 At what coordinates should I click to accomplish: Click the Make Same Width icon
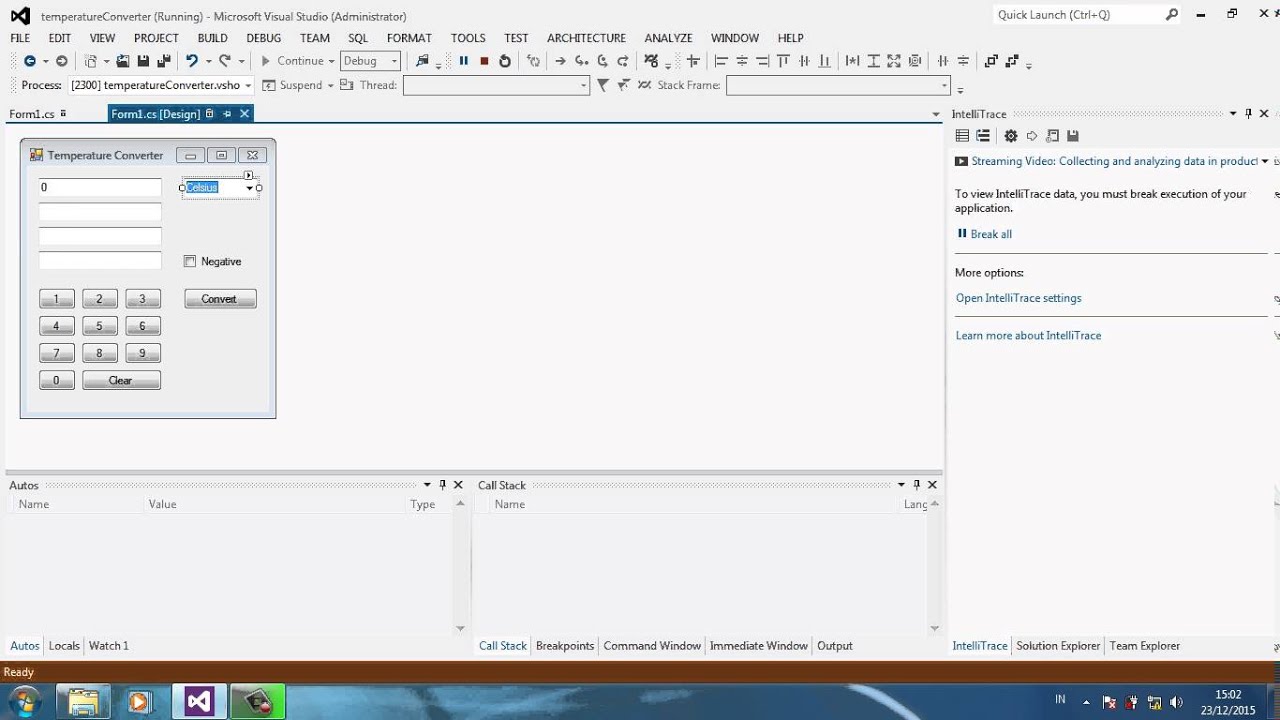tap(852, 61)
